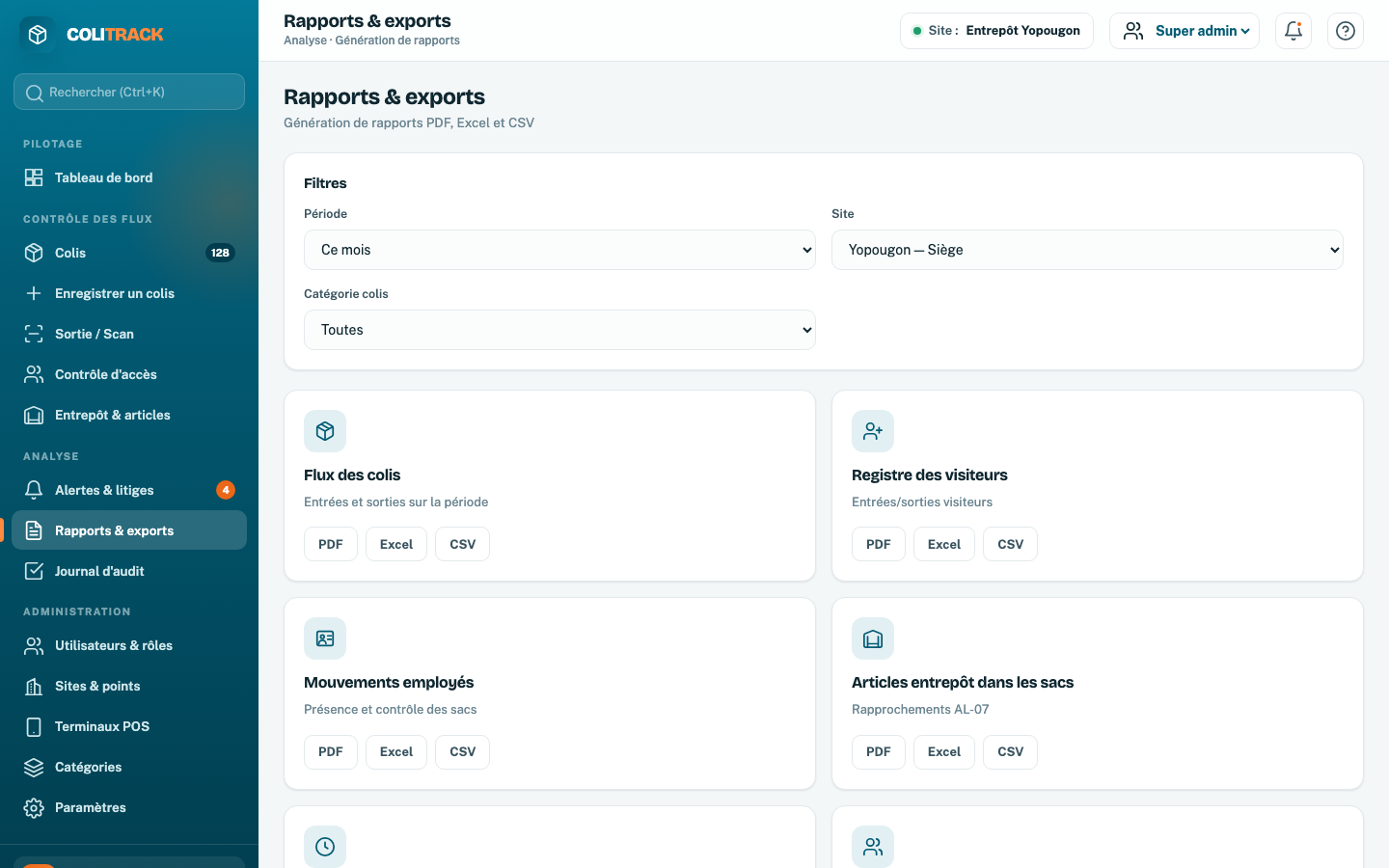This screenshot has width=1389, height=868.
Task: Click the Sites & points building icon
Action: pyautogui.click(x=34, y=686)
